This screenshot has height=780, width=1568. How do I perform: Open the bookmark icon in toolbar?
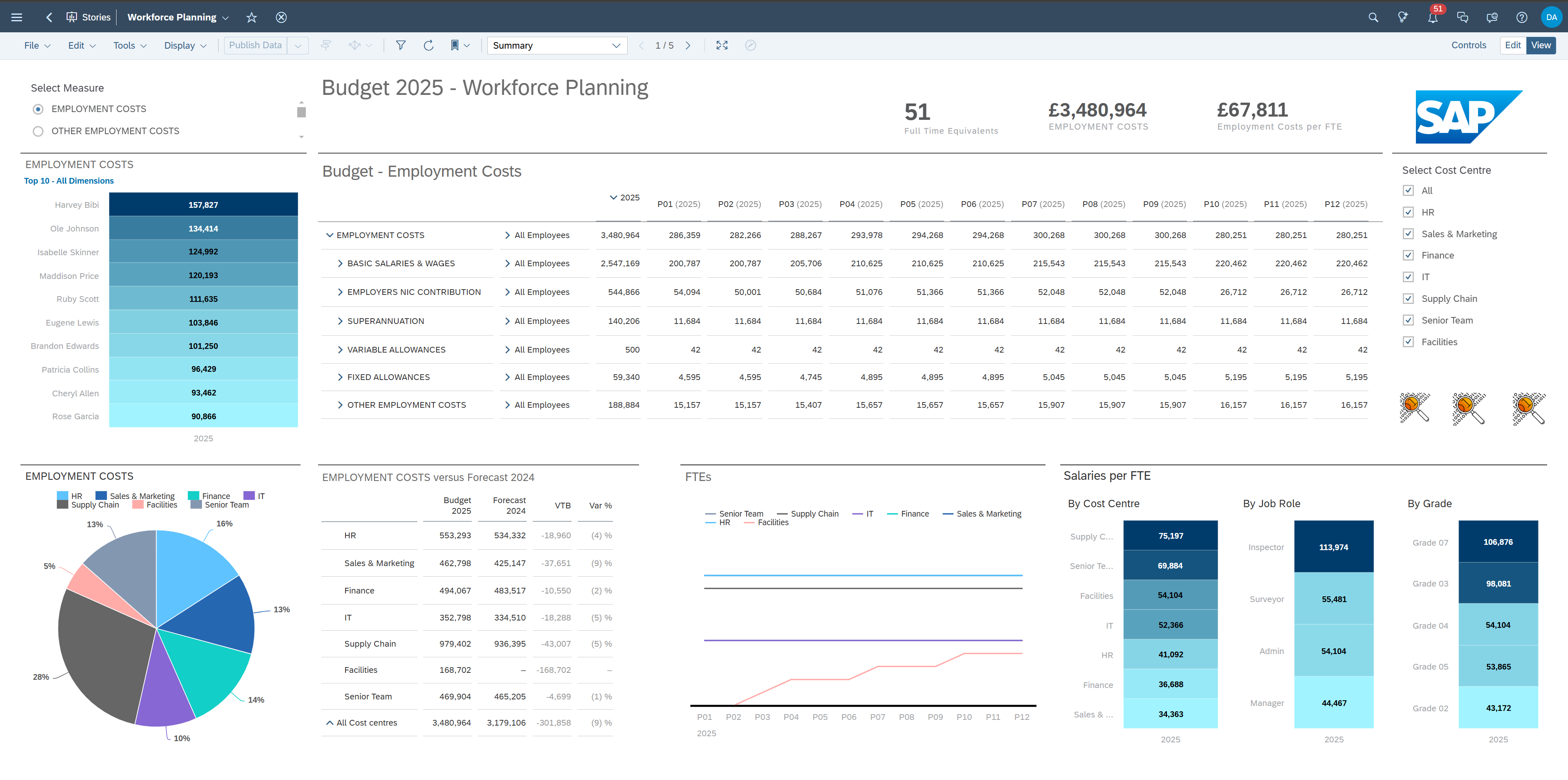click(x=454, y=45)
